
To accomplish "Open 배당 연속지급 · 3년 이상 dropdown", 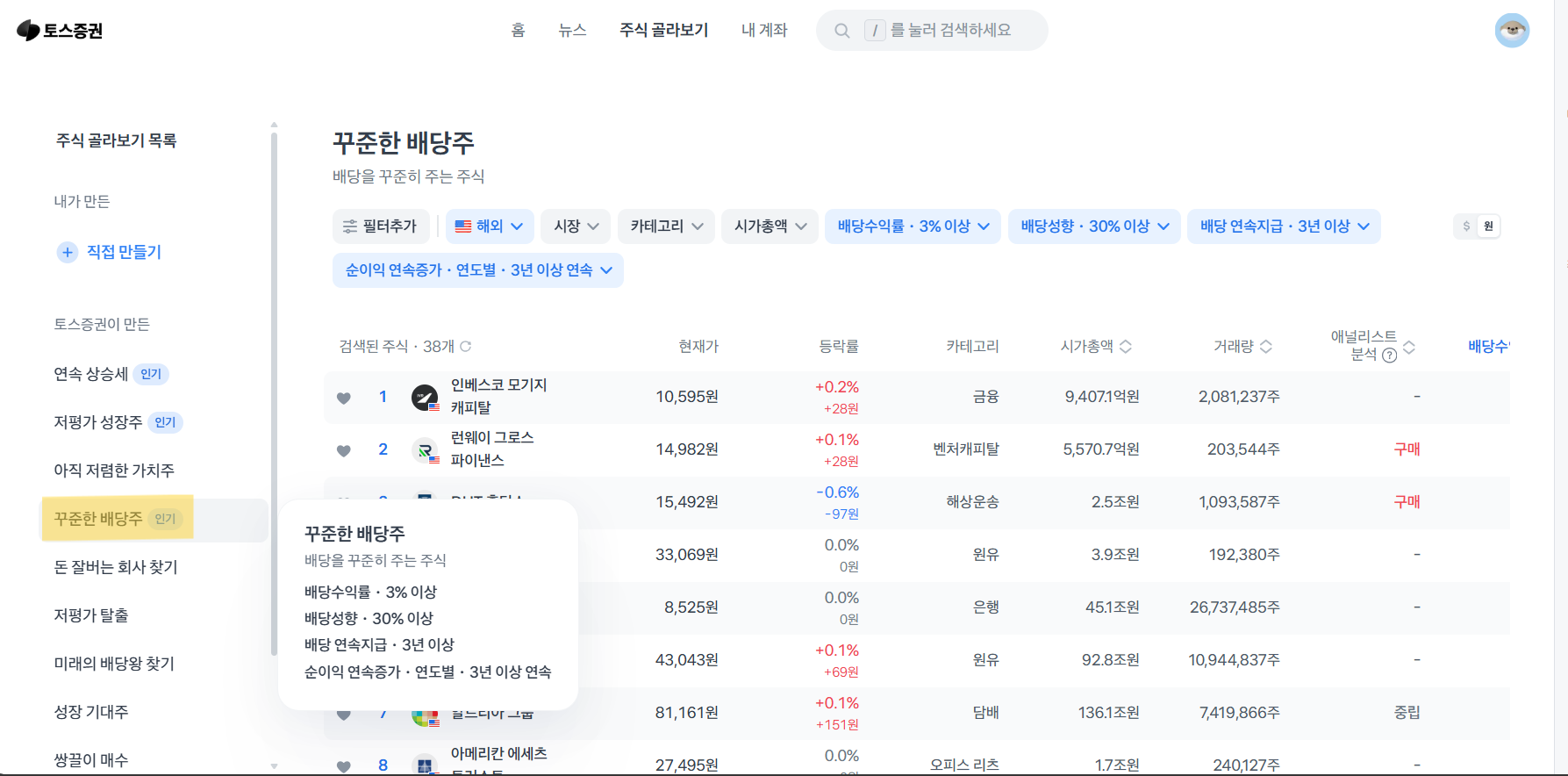I will pyautogui.click(x=1284, y=226).
